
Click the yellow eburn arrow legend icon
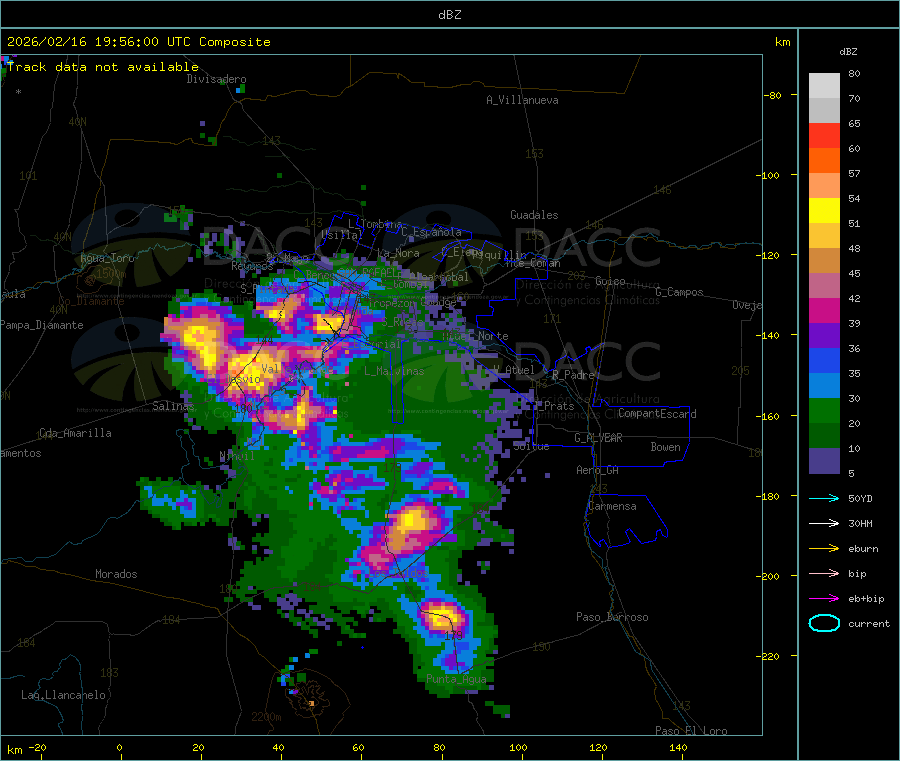(x=824, y=549)
